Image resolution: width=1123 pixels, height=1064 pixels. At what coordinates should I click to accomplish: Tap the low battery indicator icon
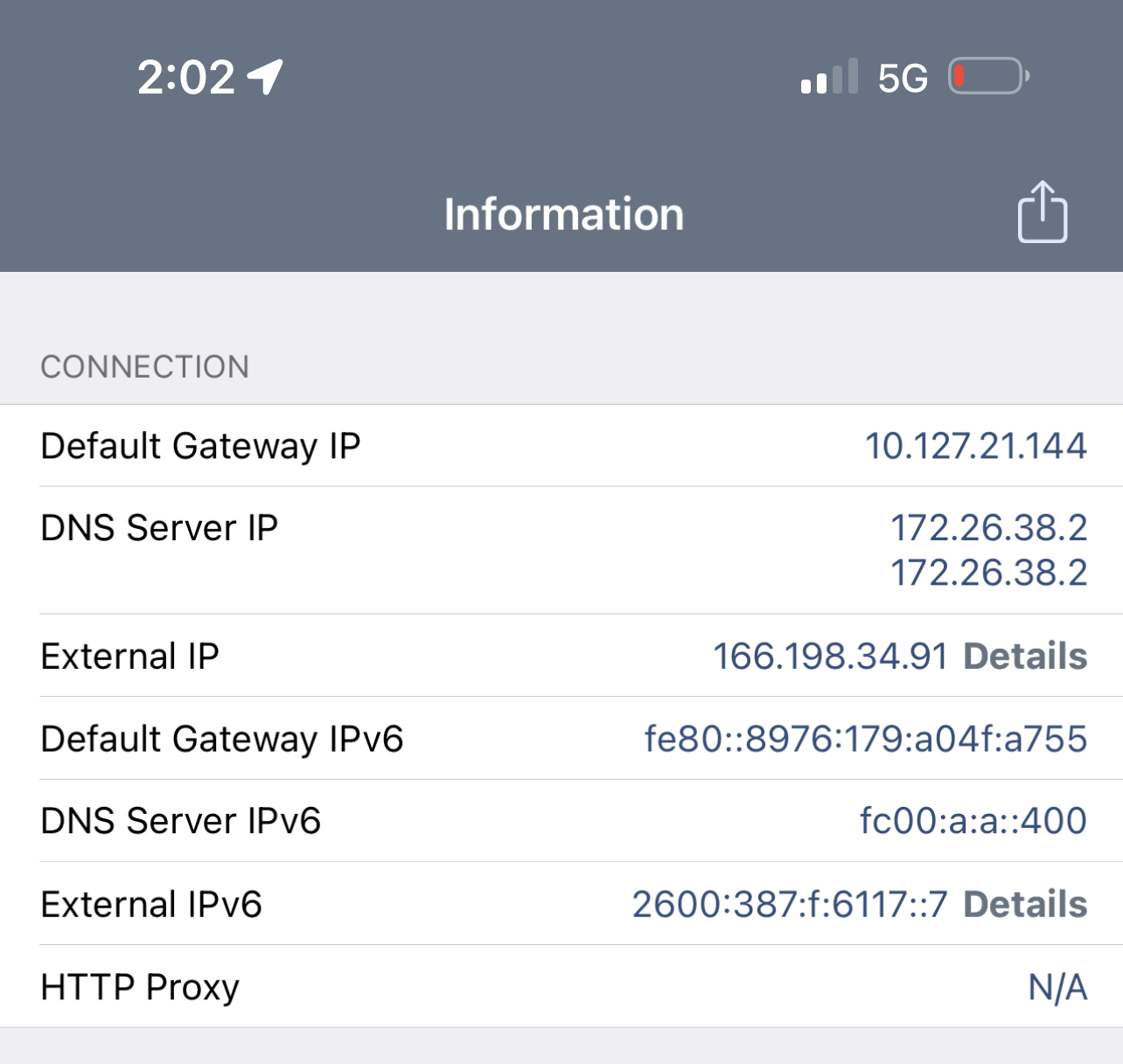988,77
